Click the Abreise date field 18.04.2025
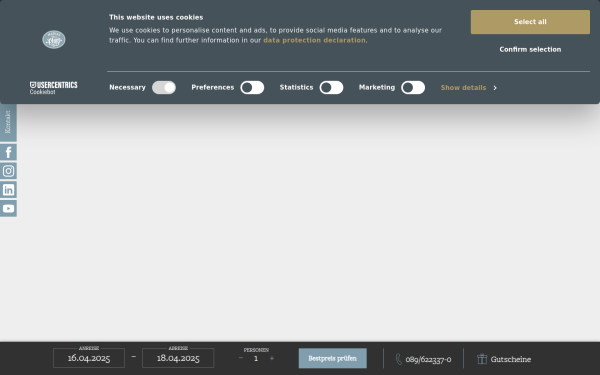 (178, 358)
